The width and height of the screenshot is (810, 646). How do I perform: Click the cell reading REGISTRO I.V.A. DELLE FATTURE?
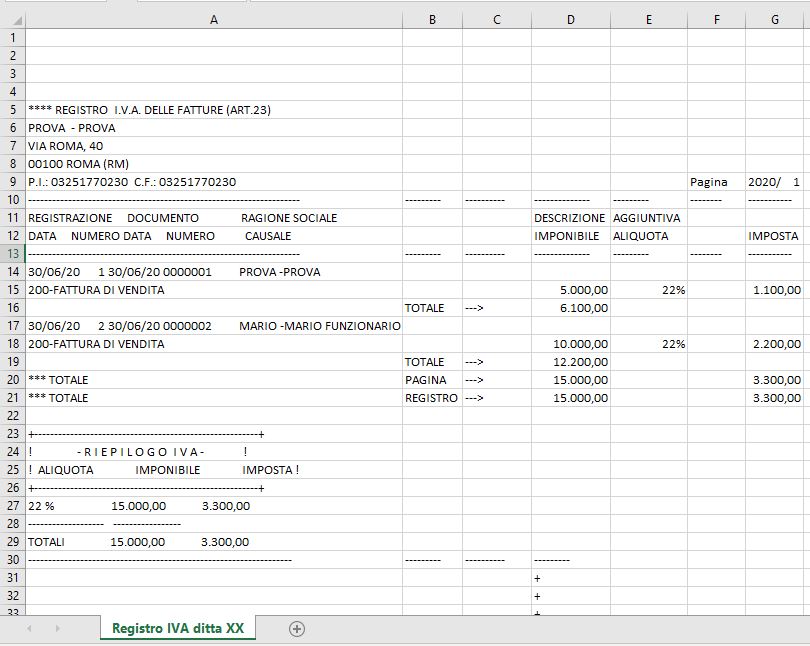pyautogui.click(x=214, y=110)
